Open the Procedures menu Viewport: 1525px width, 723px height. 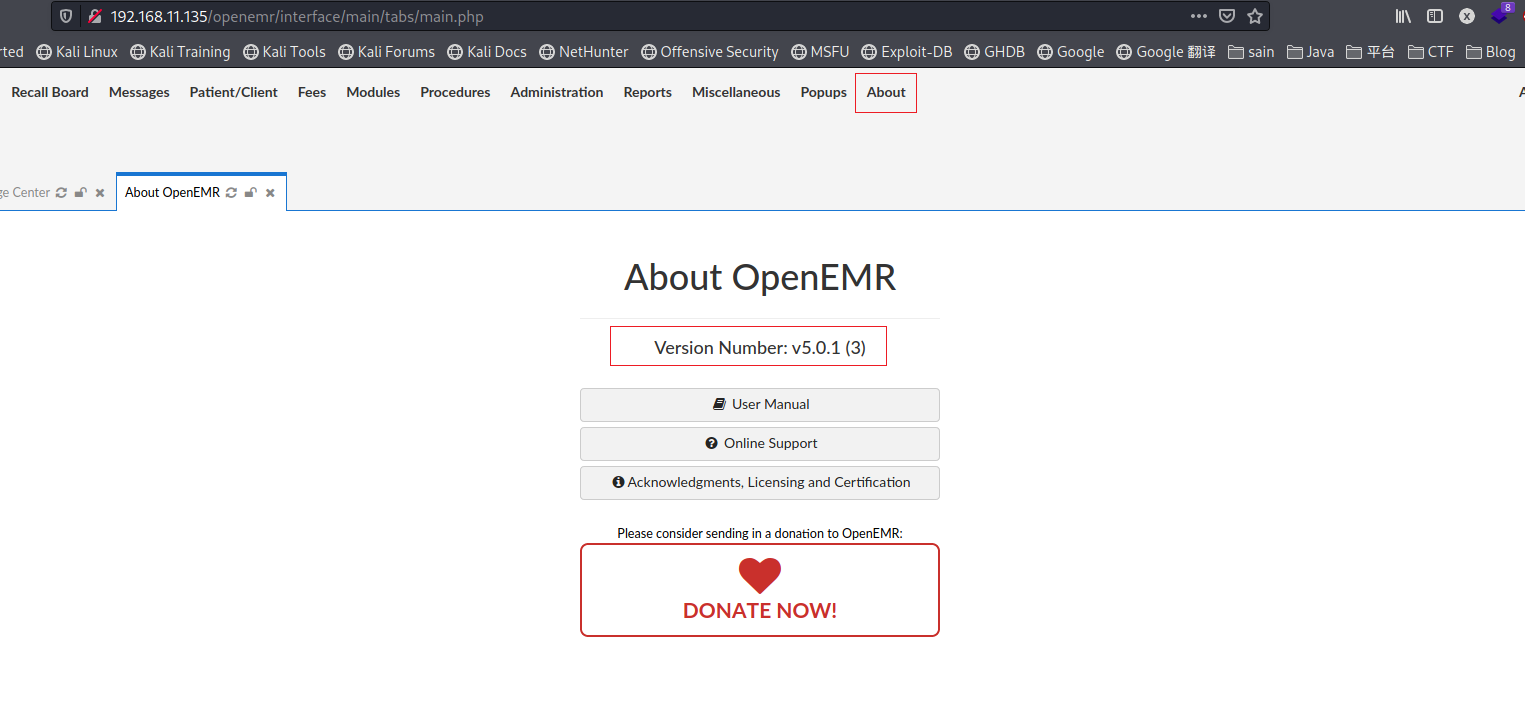tap(455, 92)
